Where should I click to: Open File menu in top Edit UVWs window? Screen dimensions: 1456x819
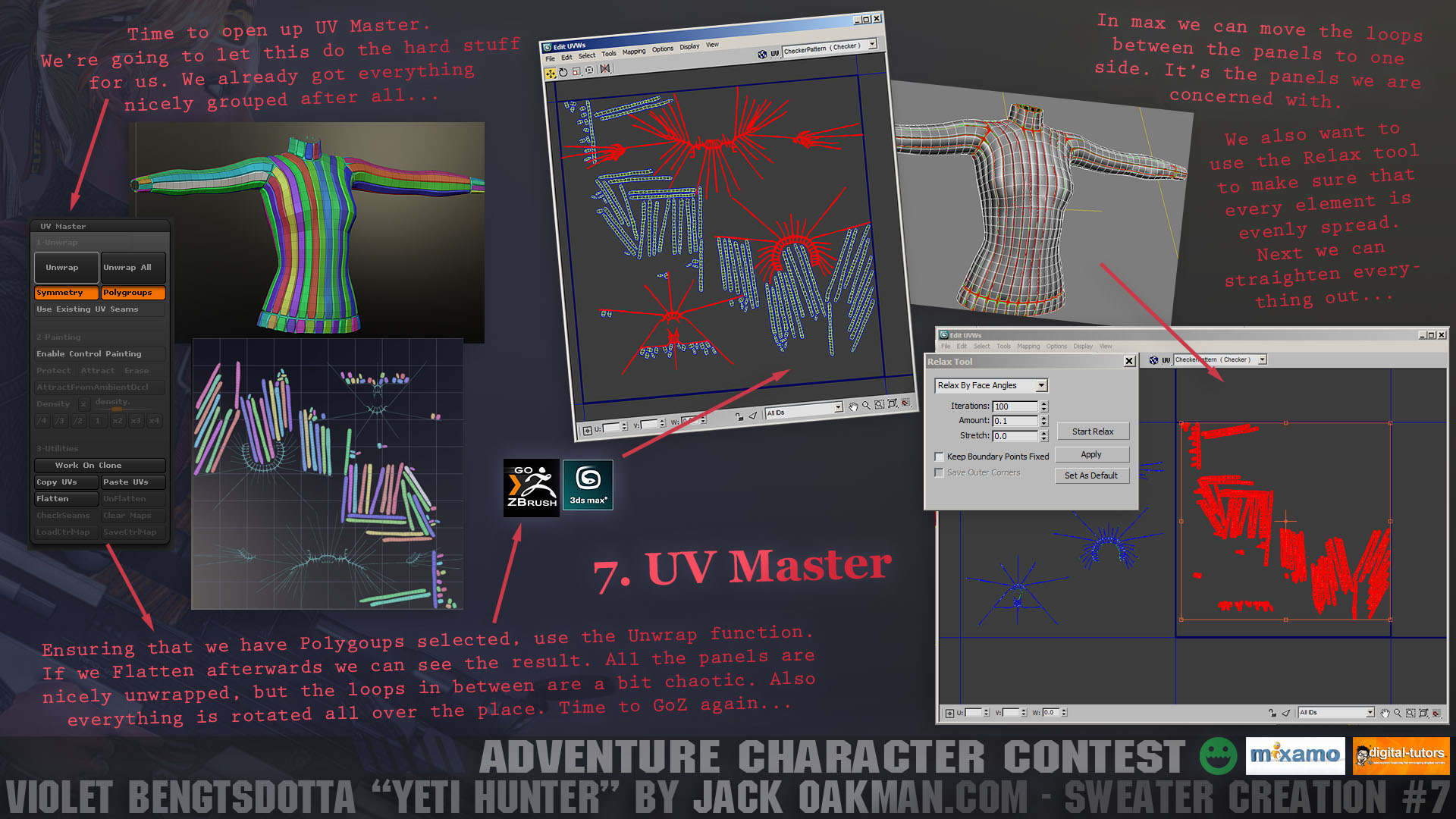coord(550,58)
